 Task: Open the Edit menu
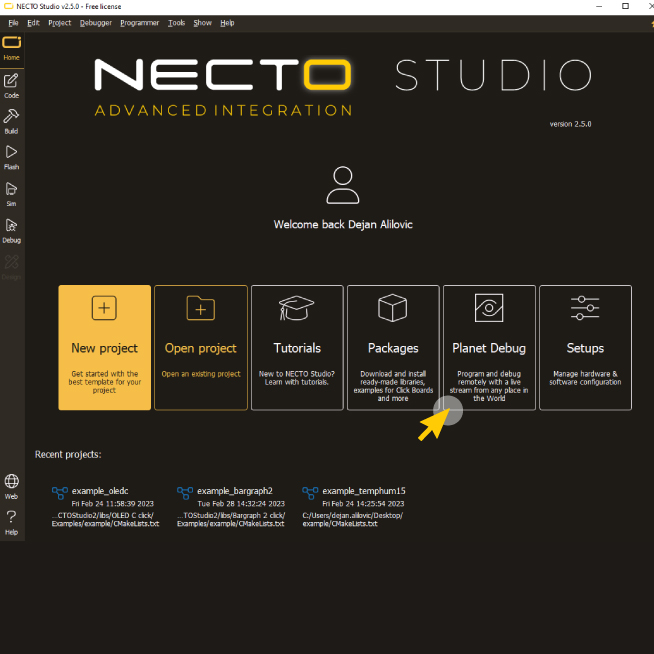(33, 23)
